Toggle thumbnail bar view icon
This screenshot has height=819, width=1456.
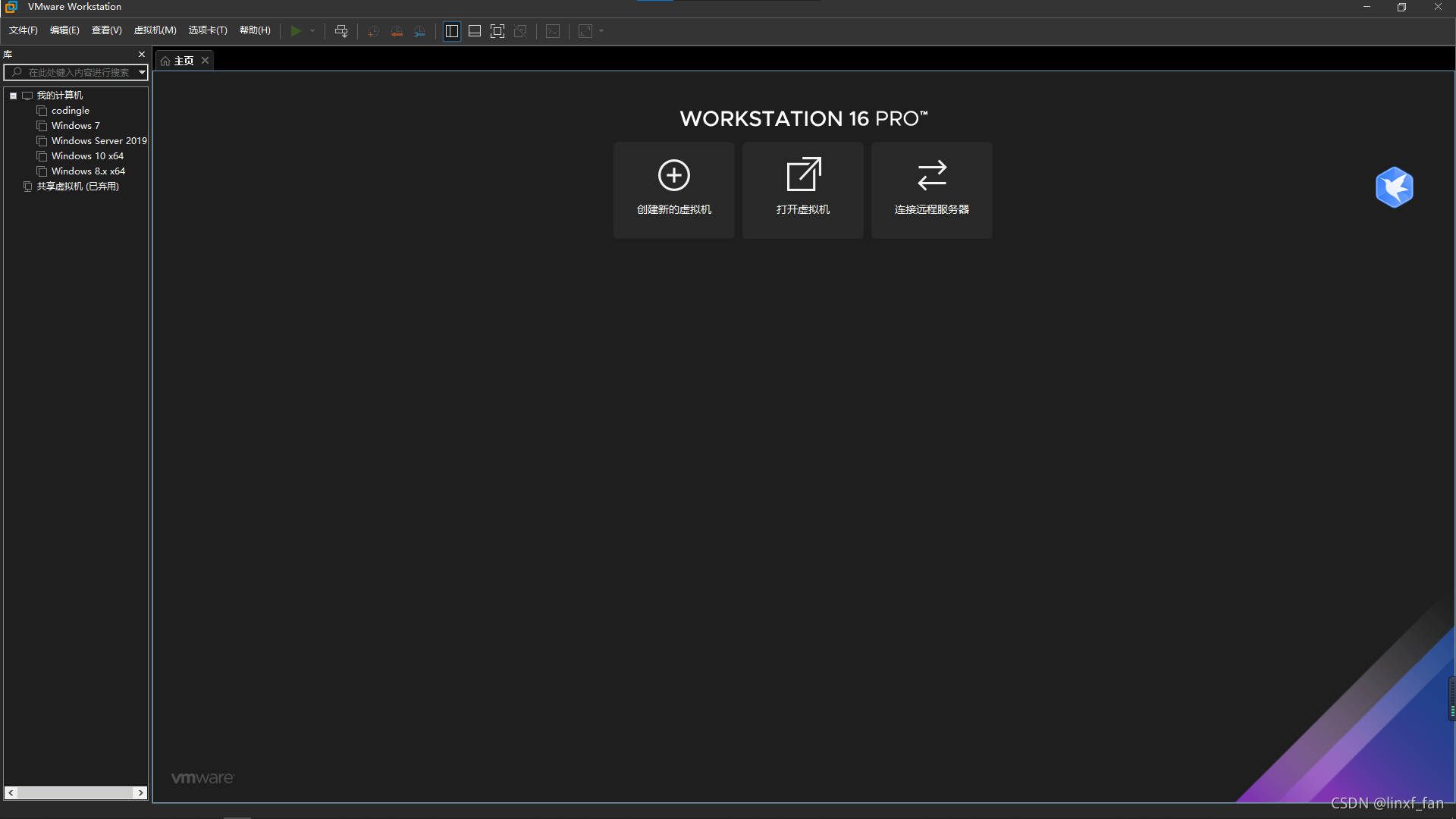(x=475, y=31)
